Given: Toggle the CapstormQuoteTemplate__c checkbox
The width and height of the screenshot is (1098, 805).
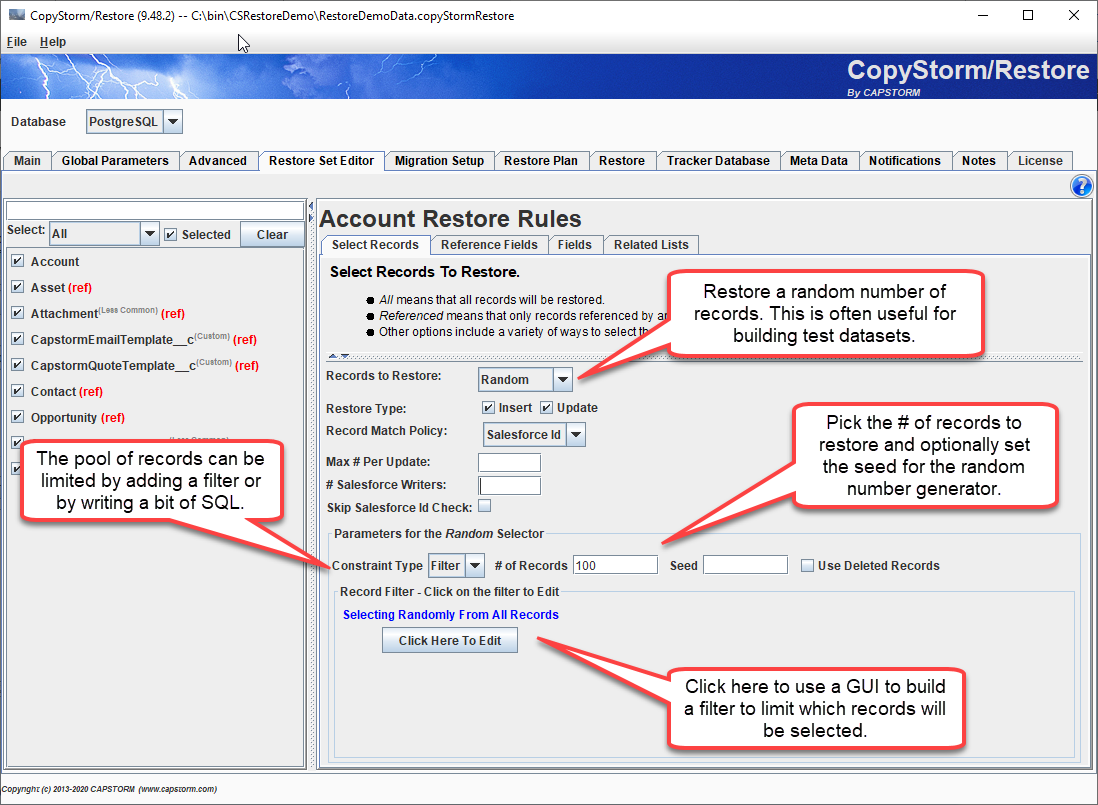Looking at the screenshot, I should 18,365.
